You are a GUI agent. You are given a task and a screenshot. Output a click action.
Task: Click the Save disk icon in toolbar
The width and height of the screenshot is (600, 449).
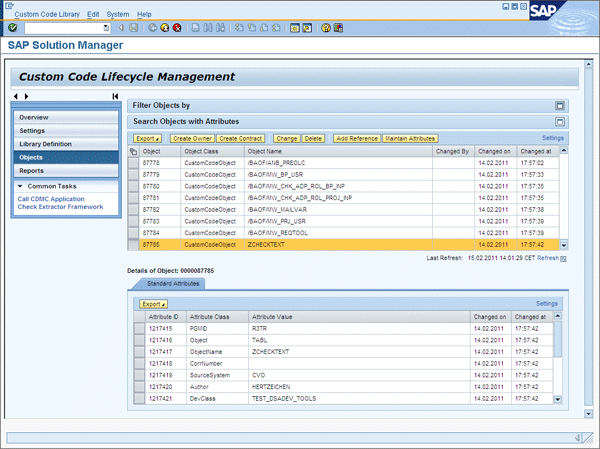click(133, 28)
